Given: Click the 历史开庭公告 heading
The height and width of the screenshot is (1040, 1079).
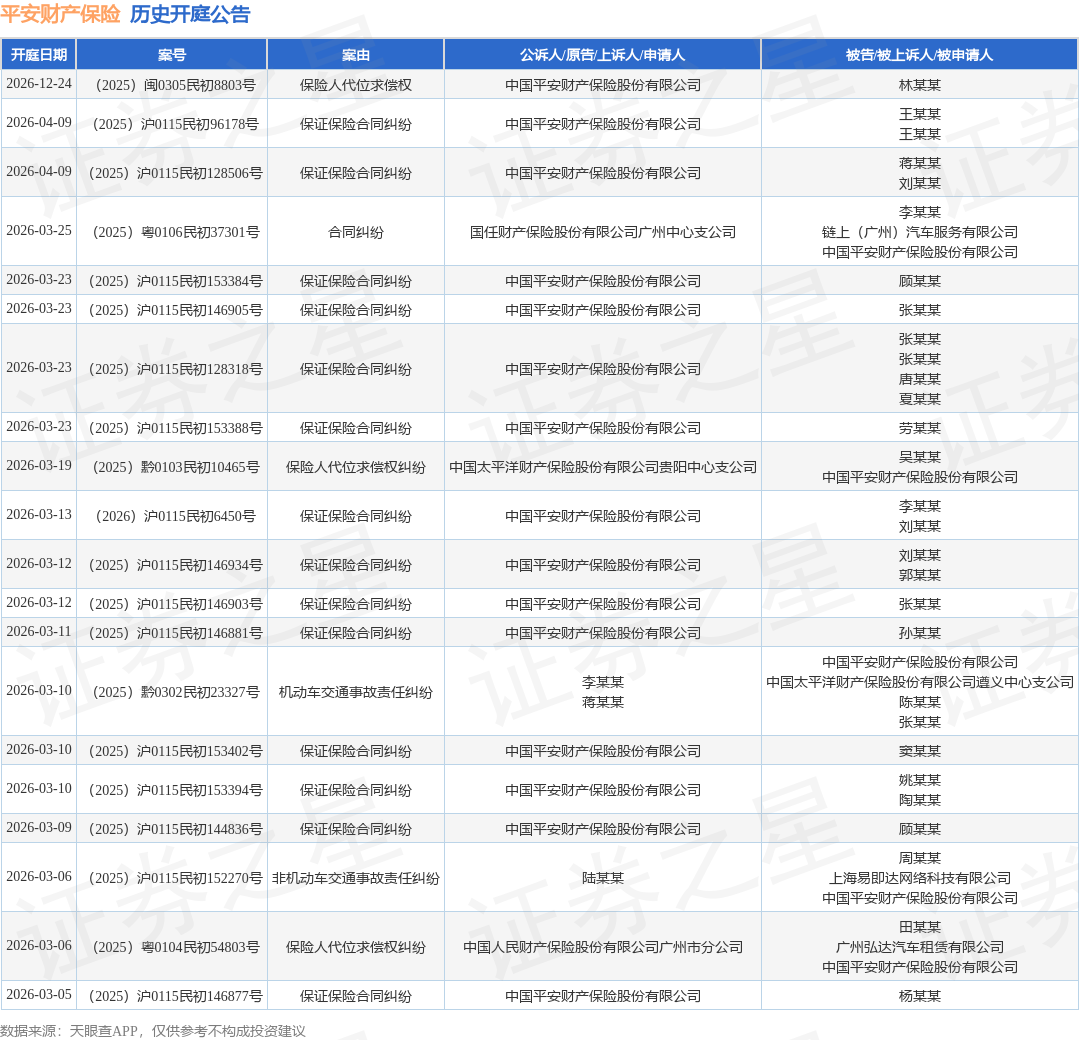Looking at the screenshot, I should (190, 14).
